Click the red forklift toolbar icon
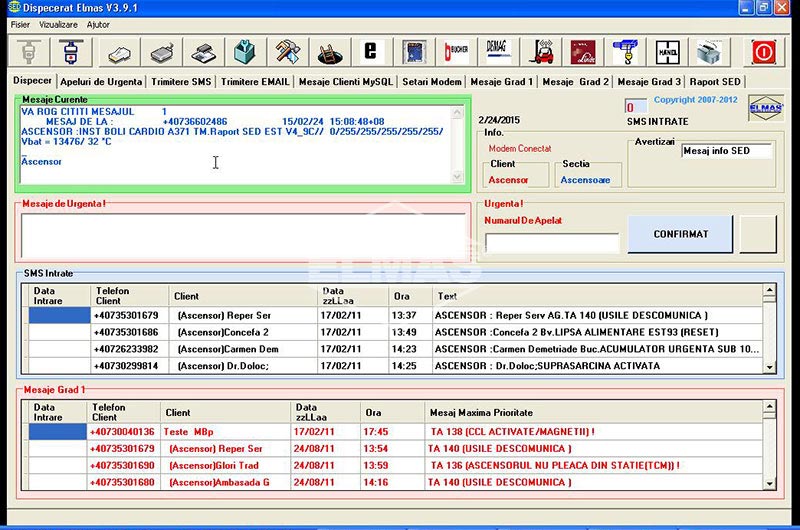 click(540, 52)
